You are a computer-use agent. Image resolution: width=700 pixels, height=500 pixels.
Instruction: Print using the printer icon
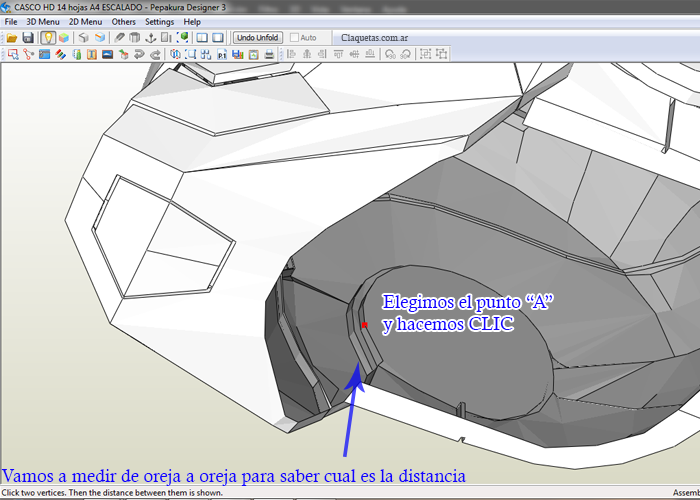pos(269,54)
